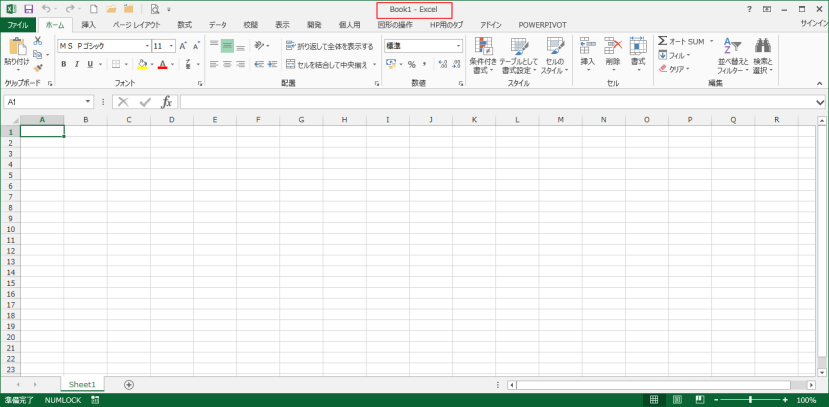Click セルを結合して中央揃え (Merge & Center)
This screenshot has width=829, height=407.
tap(327, 64)
